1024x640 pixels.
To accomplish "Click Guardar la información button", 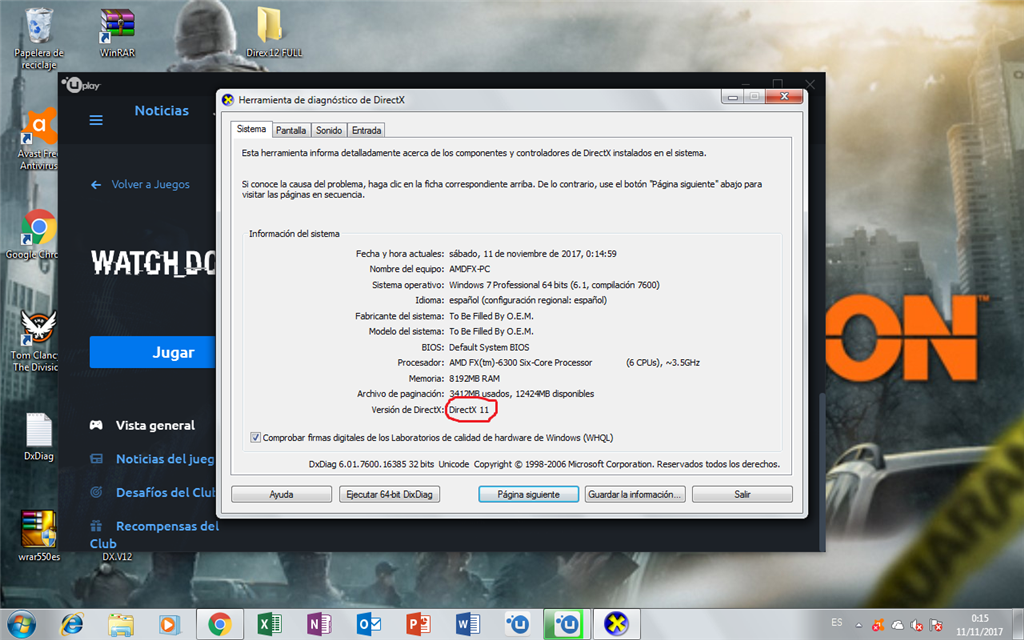I will coord(635,494).
